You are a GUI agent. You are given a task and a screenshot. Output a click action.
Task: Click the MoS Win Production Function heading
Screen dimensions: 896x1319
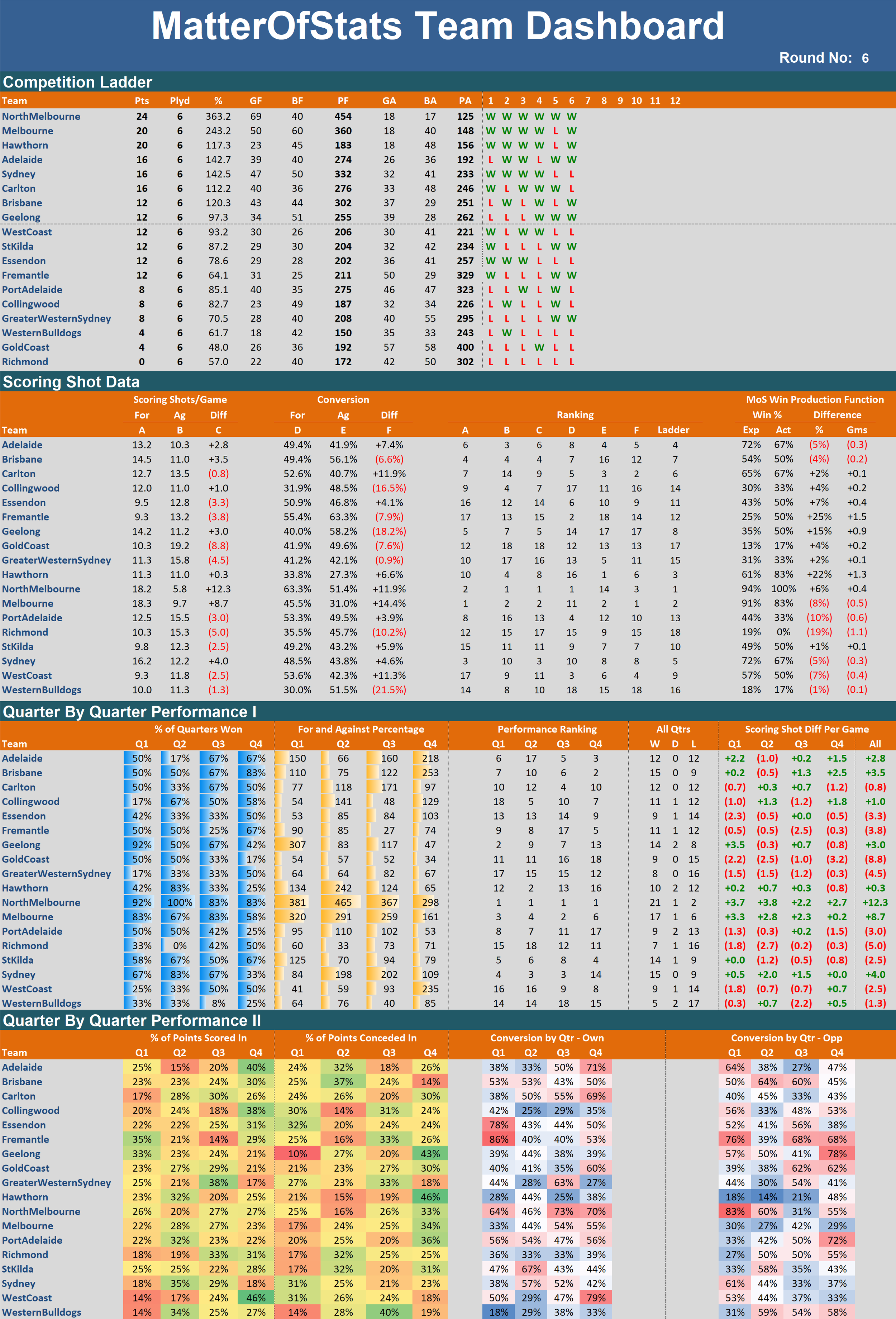[814, 399]
